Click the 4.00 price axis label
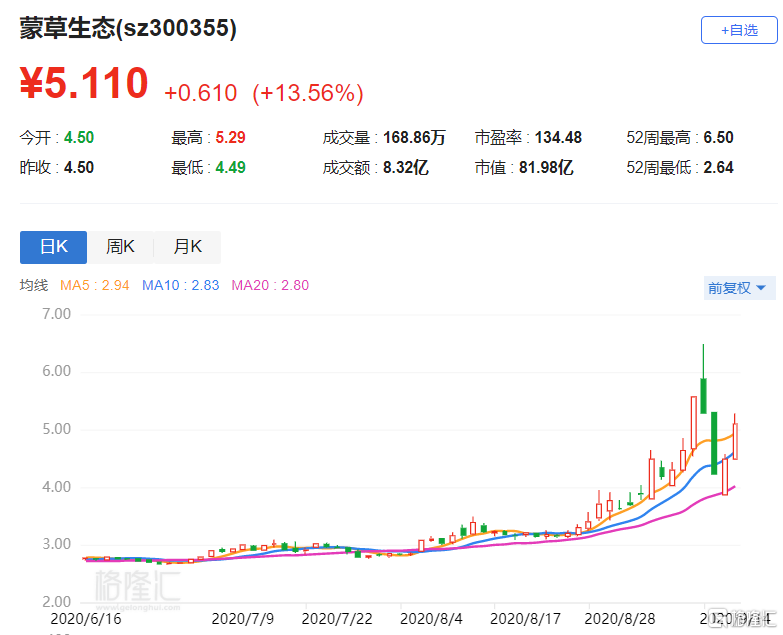Image resolution: width=783 pixels, height=635 pixels. click(x=56, y=487)
